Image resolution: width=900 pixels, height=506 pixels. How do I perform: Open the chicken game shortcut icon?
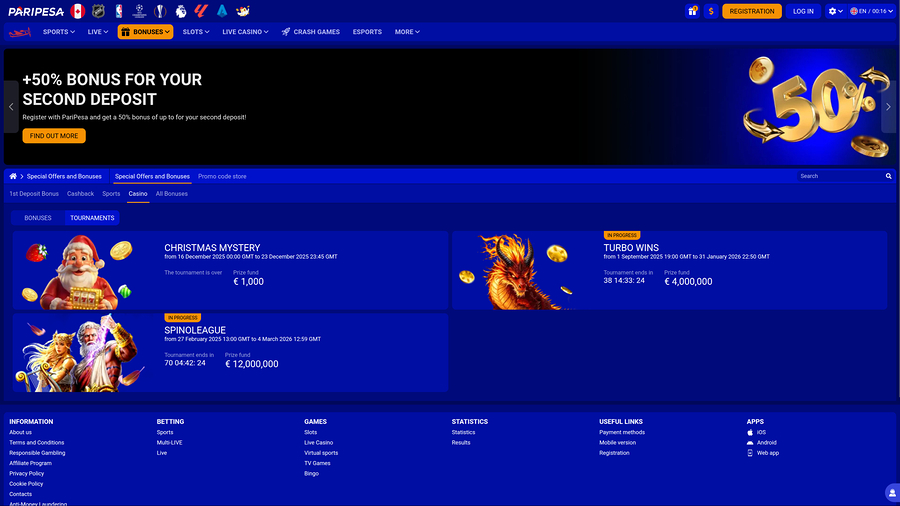point(243,11)
